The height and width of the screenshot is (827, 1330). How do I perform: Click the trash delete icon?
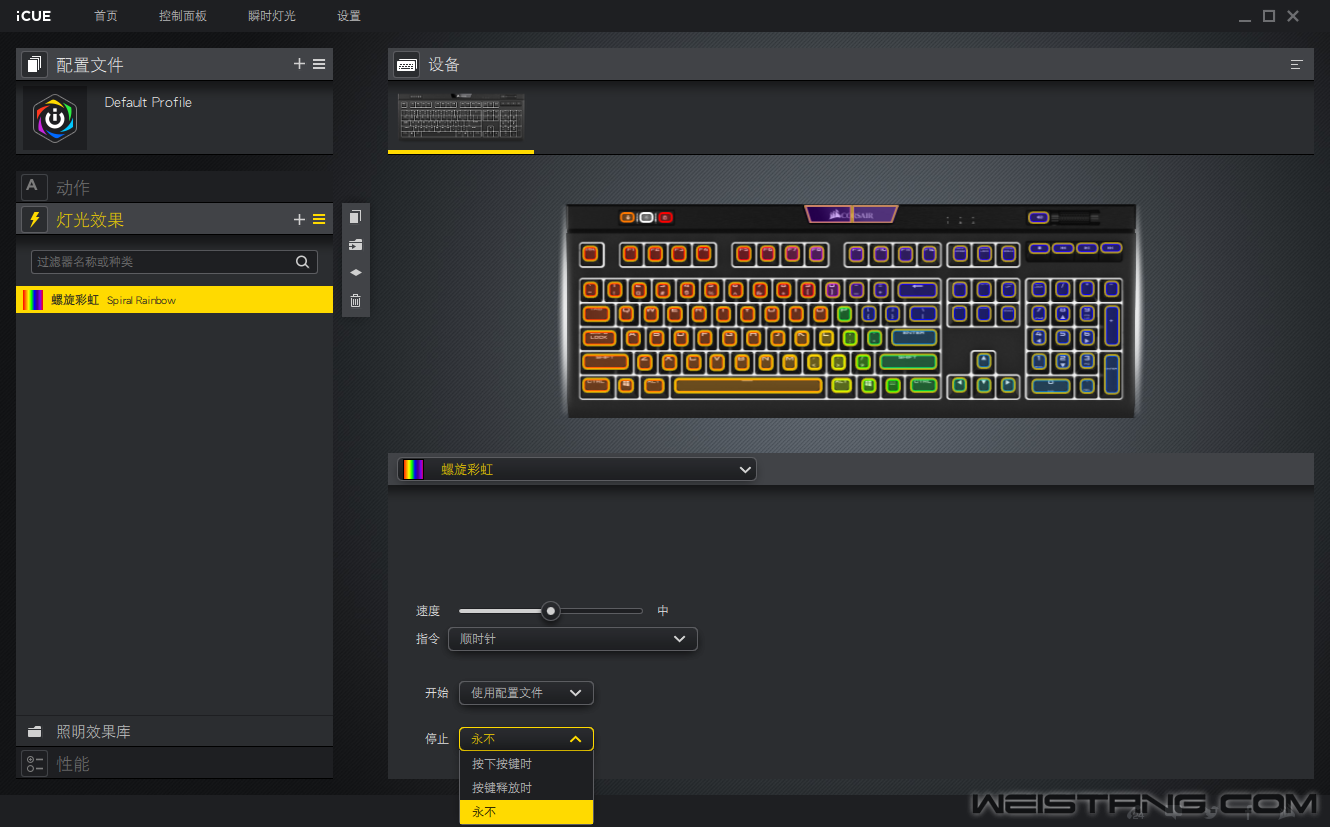(355, 301)
